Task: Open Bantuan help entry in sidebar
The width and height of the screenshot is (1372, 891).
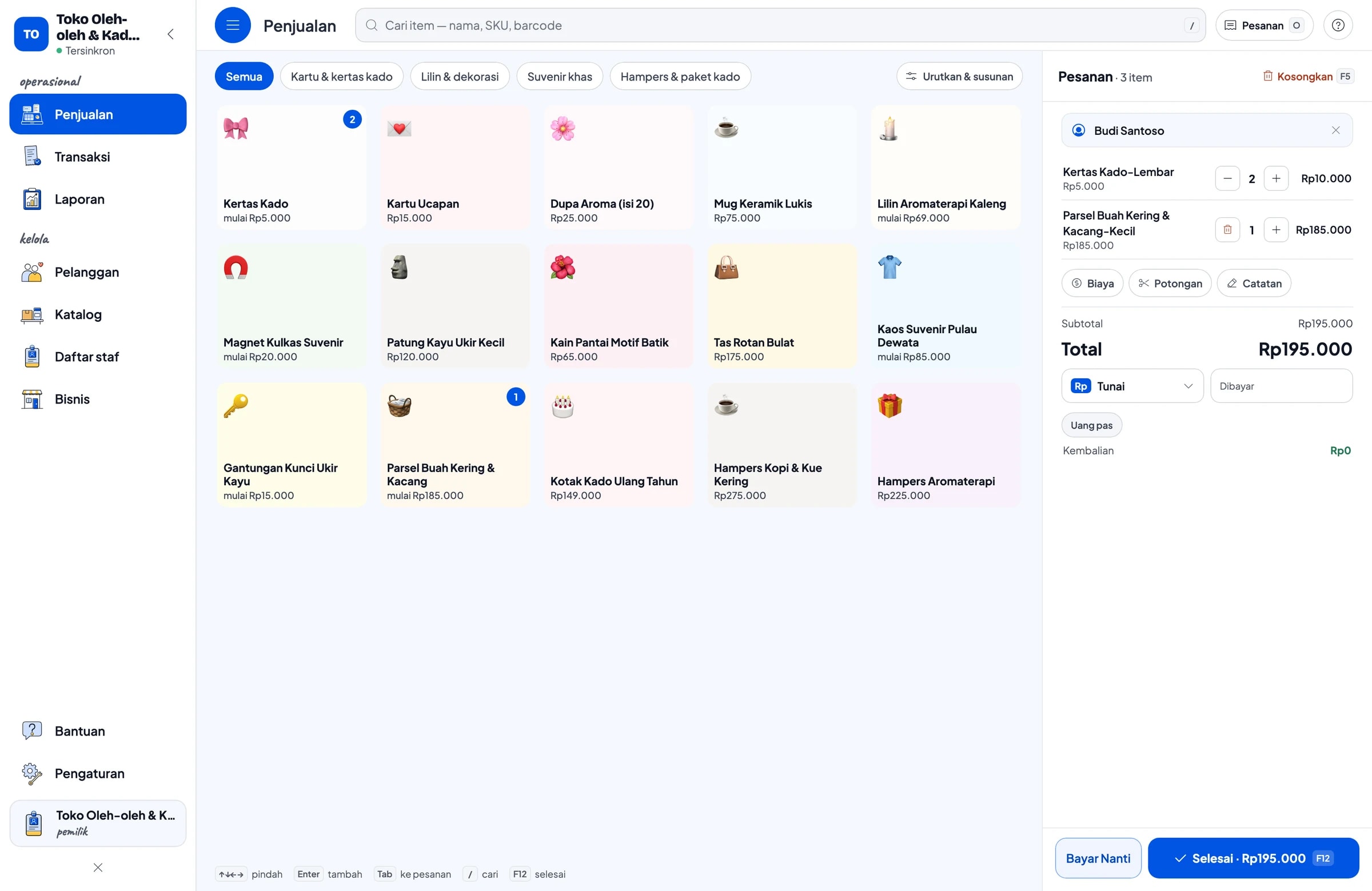Action: pyautogui.click(x=98, y=731)
